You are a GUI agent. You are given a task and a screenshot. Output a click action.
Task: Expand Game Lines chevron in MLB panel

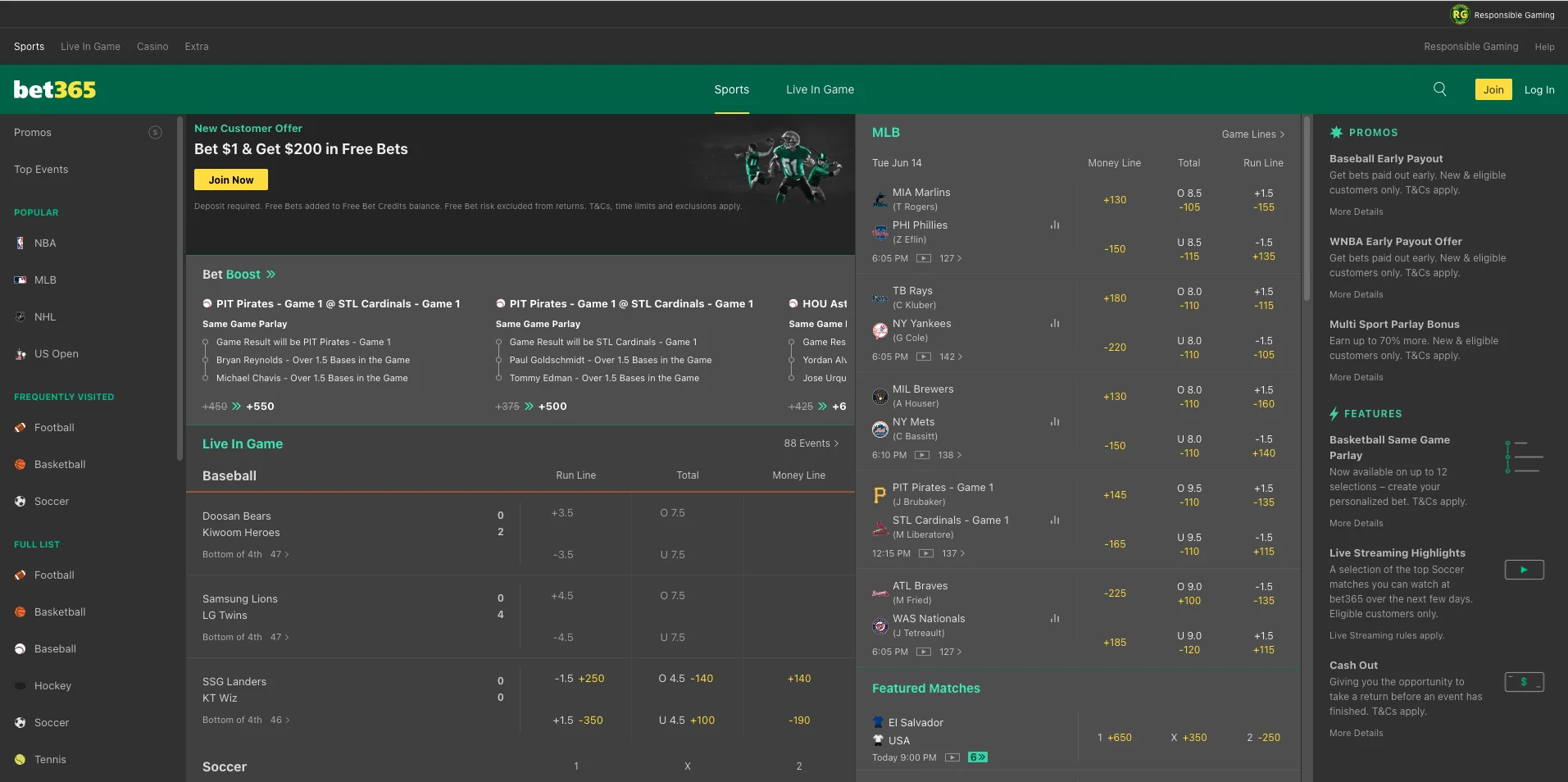coord(1283,134)
